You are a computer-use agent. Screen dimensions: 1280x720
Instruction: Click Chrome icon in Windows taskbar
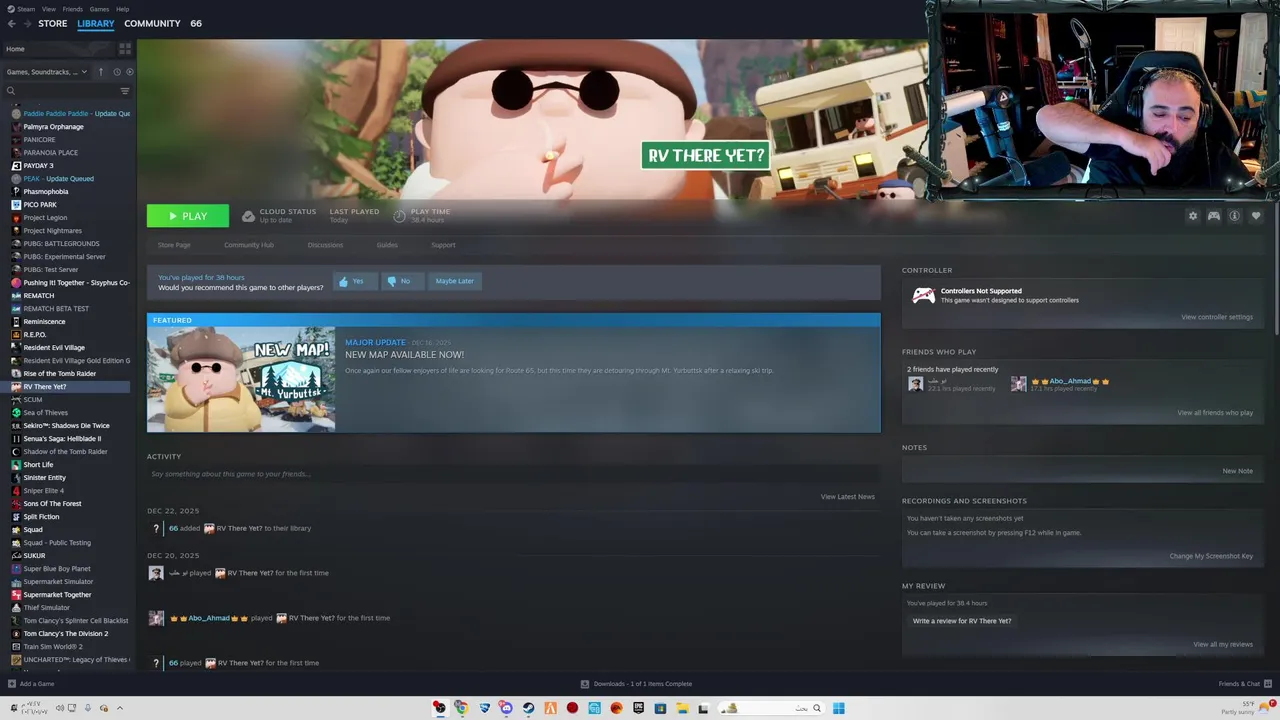[462, 708]
